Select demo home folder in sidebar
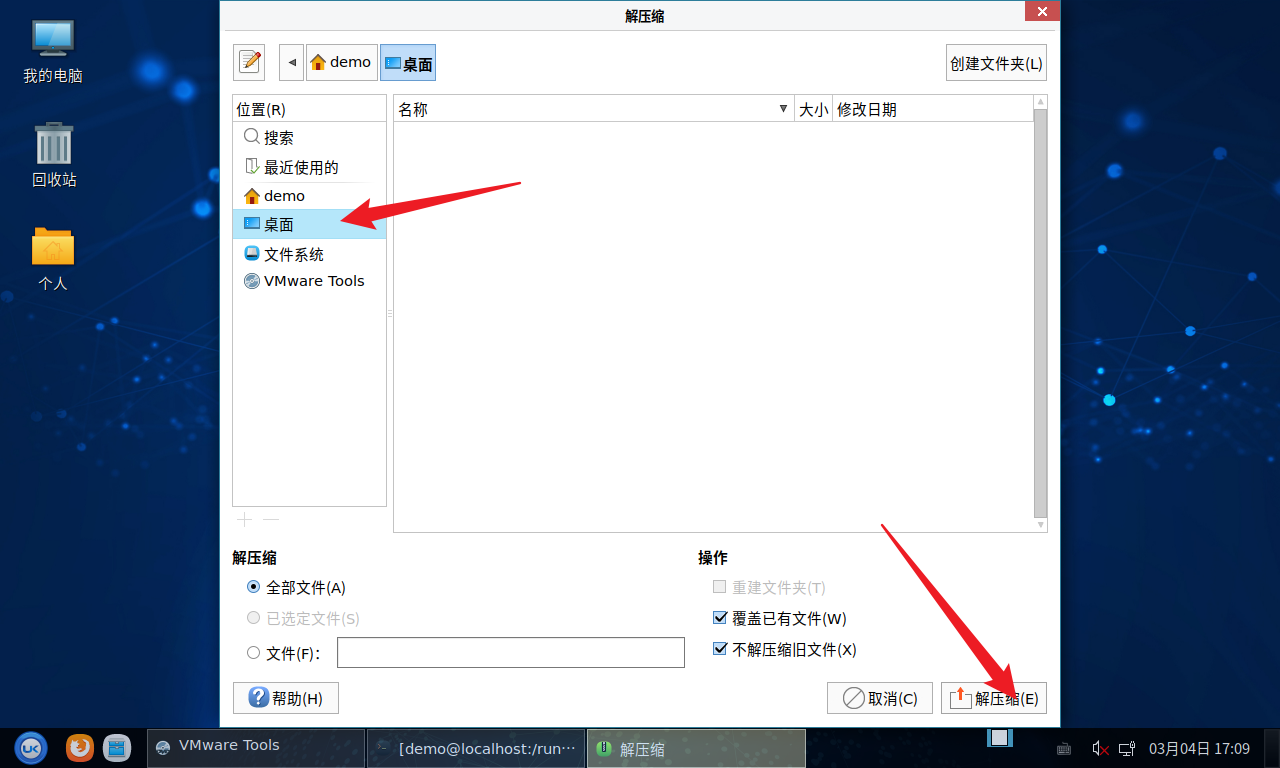 [x=309, y=196]
